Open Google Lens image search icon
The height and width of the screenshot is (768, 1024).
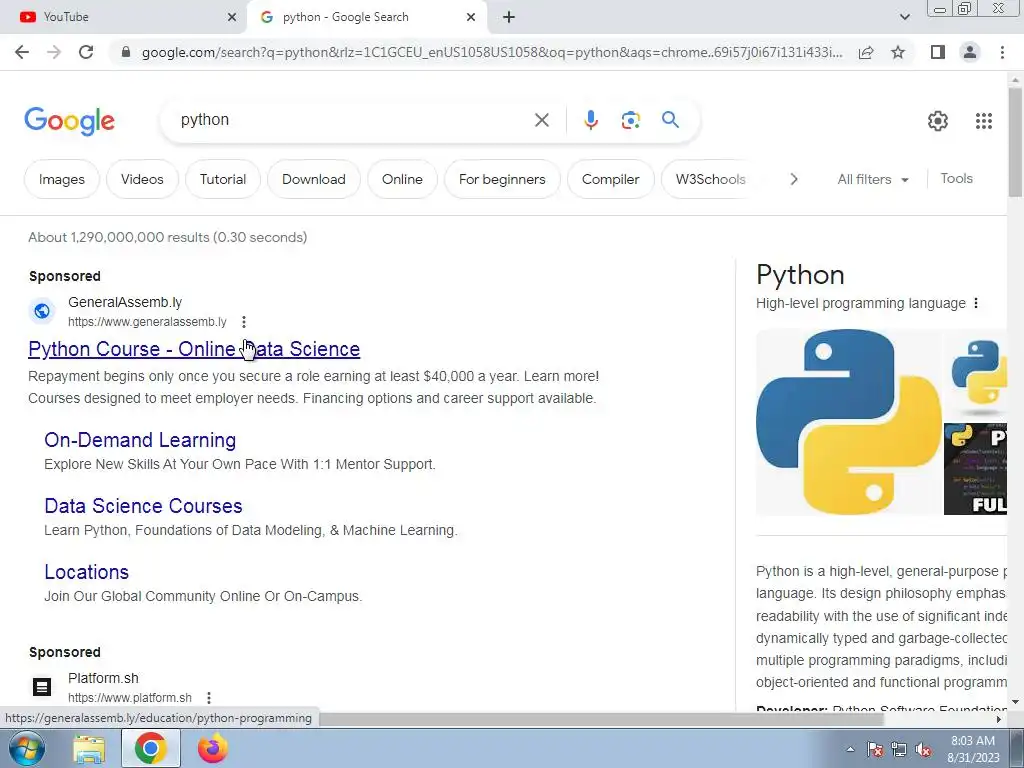coord(630,120)
